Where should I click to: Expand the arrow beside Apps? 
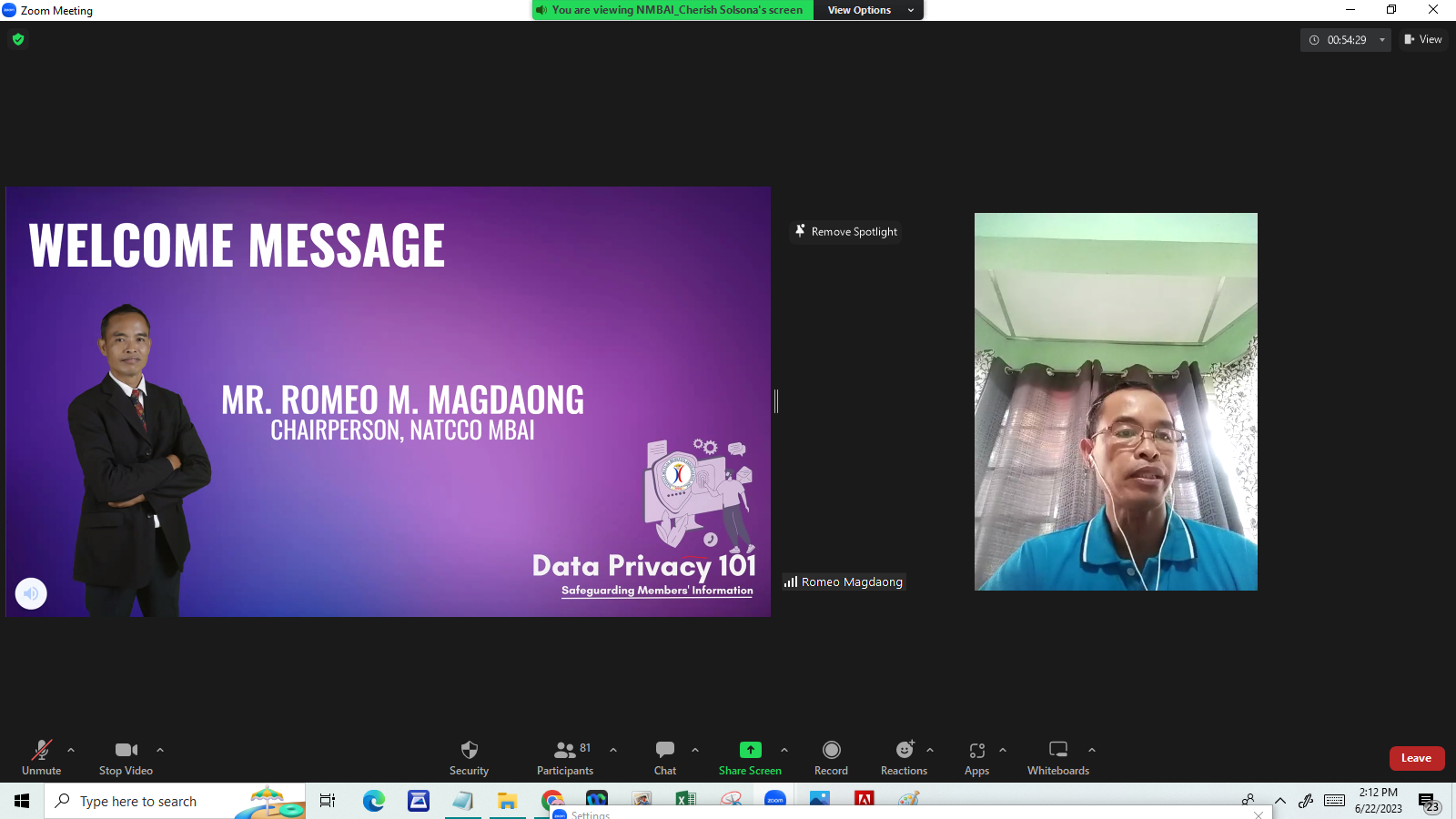tap(1003, 750)
